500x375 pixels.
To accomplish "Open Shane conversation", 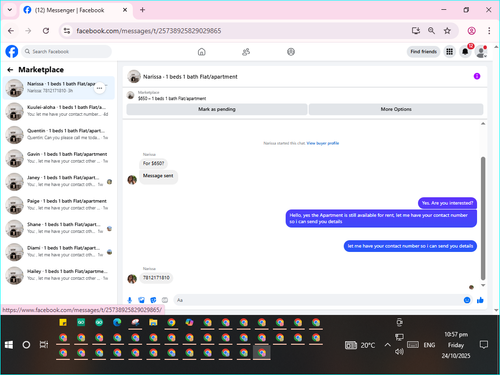I will 59,228.
